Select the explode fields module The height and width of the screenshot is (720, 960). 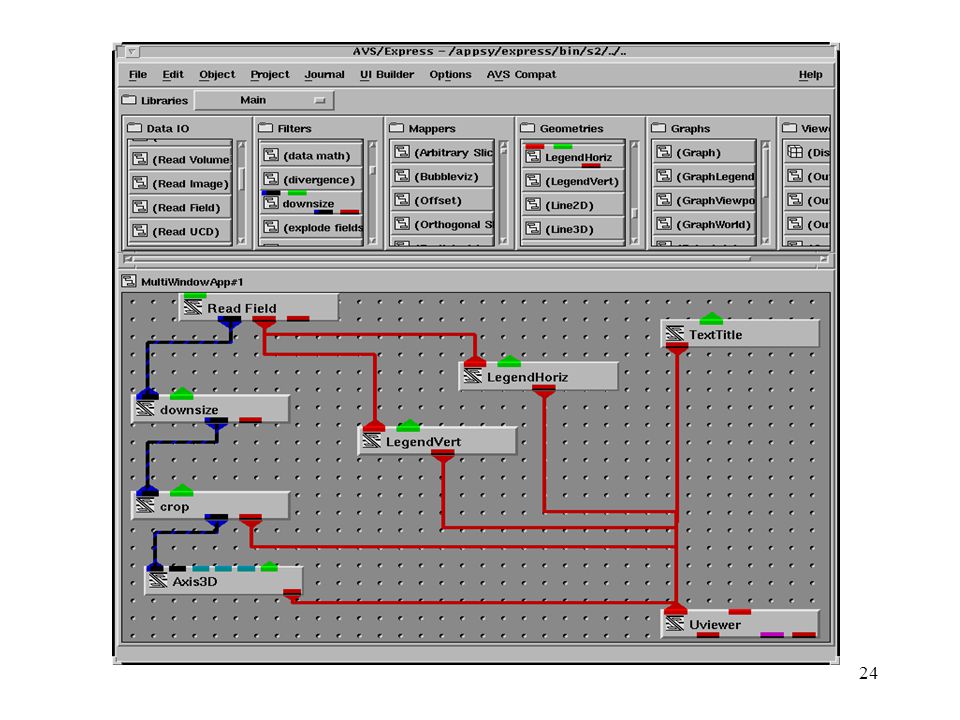point(311,227)
